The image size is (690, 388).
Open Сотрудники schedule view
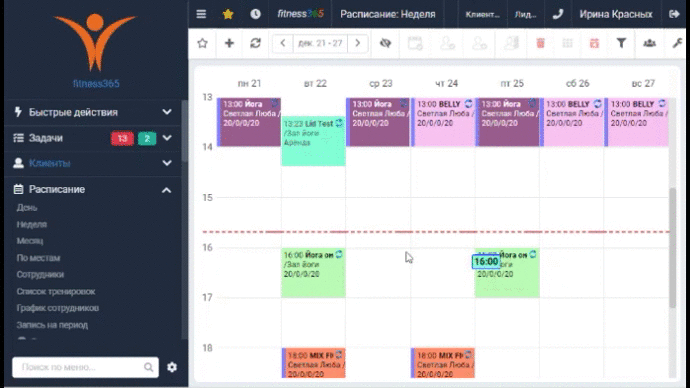click(40, 275)
